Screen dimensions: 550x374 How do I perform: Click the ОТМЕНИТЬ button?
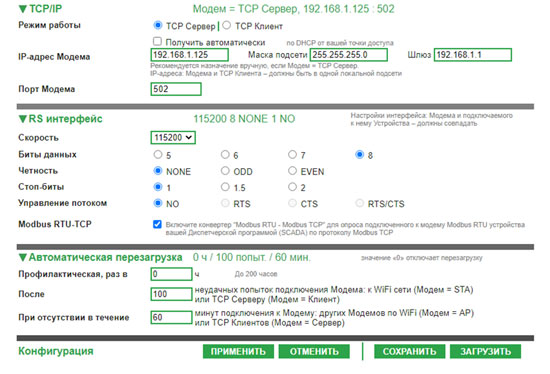point(314,352)
